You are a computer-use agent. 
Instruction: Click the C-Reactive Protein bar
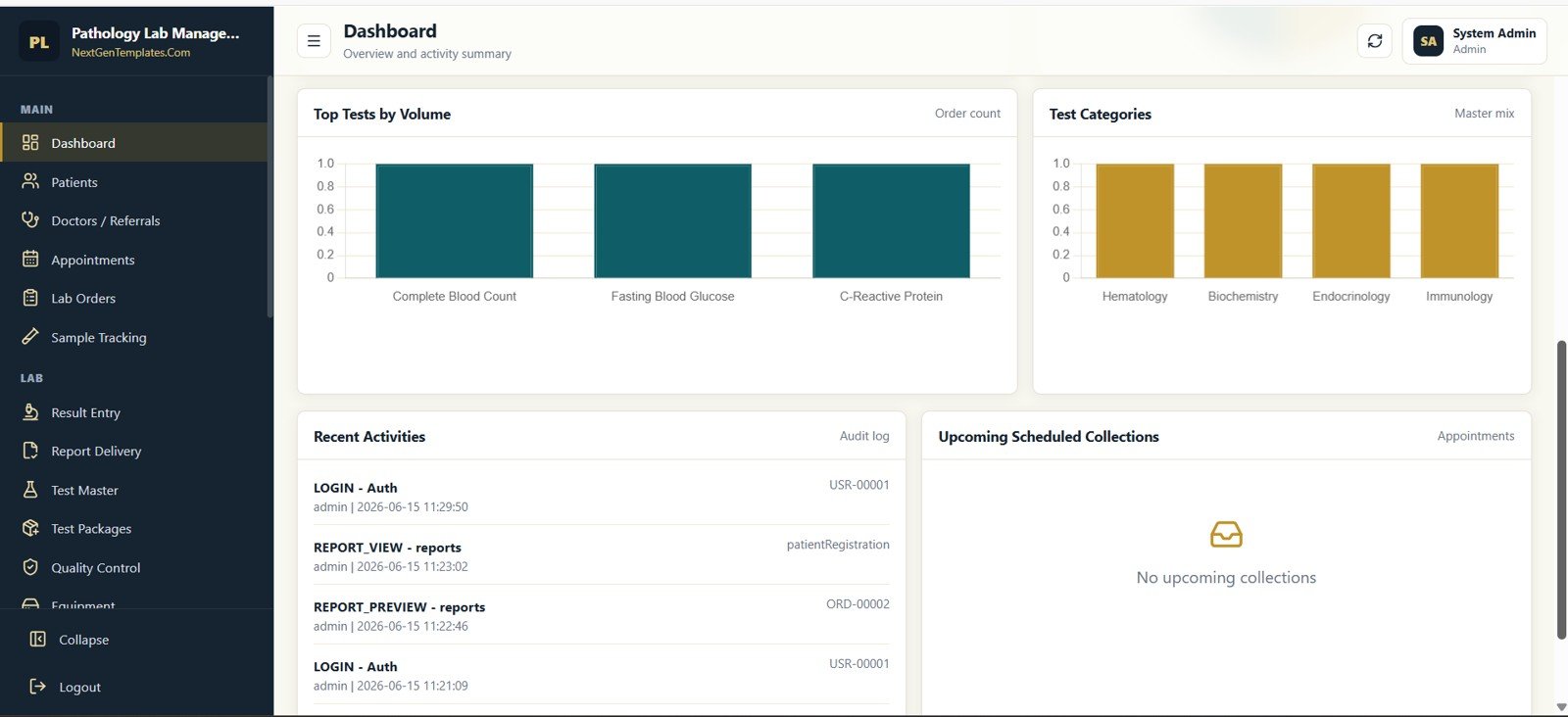[x=891, y=220]
